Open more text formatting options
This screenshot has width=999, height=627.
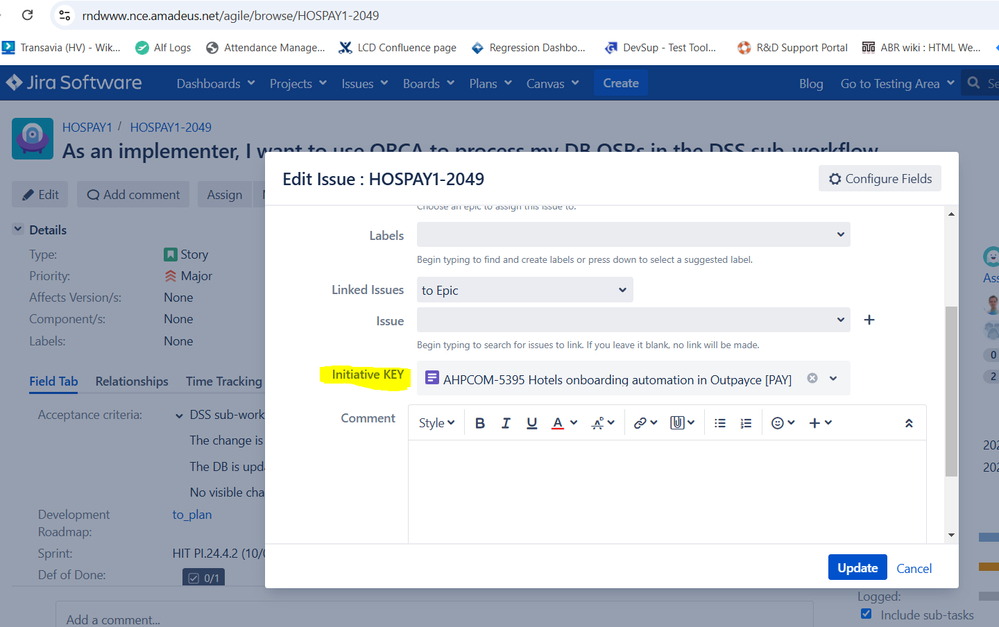[x=603, y=423]
